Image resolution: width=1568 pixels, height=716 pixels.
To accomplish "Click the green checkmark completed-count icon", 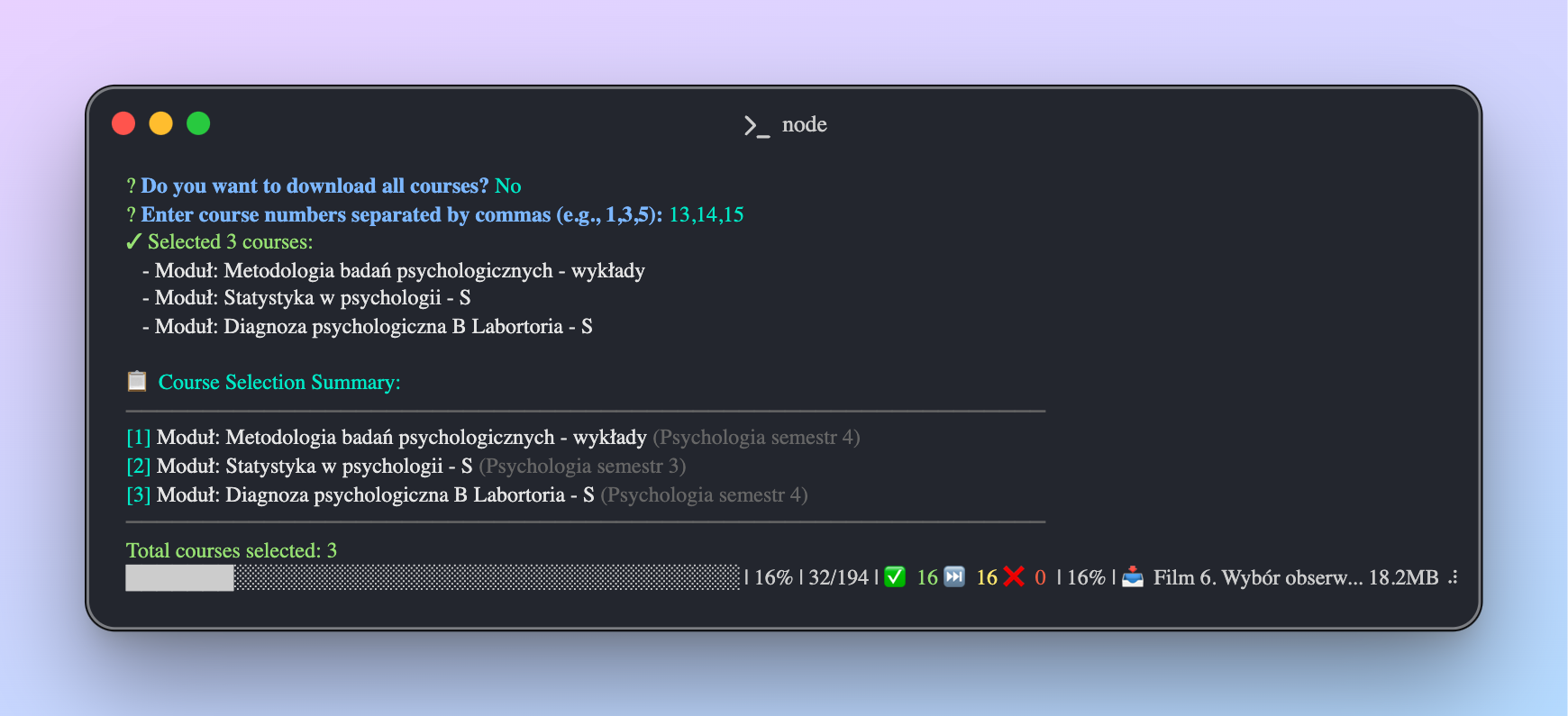I will click(x=895, y=577).
